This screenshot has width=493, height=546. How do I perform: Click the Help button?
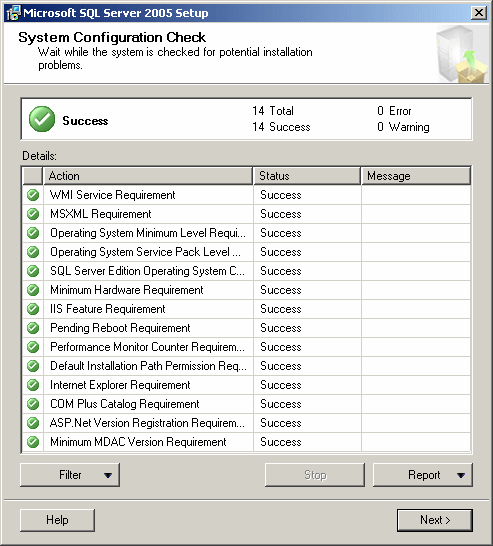(x=57, y=520)
